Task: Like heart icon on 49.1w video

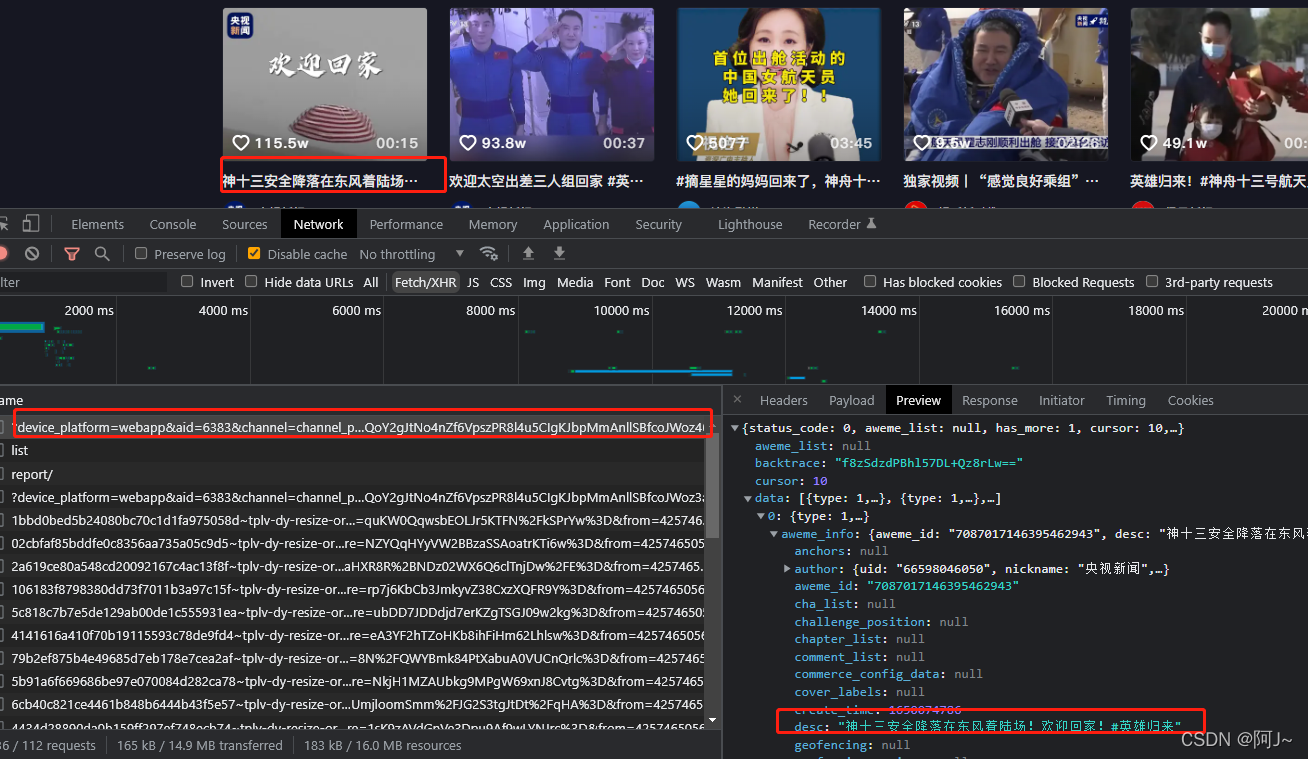Action: point(1148,143)
